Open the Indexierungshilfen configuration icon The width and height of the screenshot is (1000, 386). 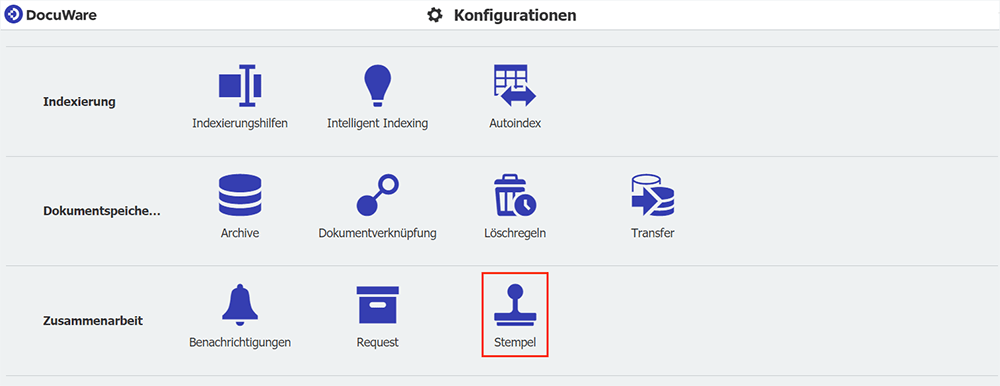(240, 85)
